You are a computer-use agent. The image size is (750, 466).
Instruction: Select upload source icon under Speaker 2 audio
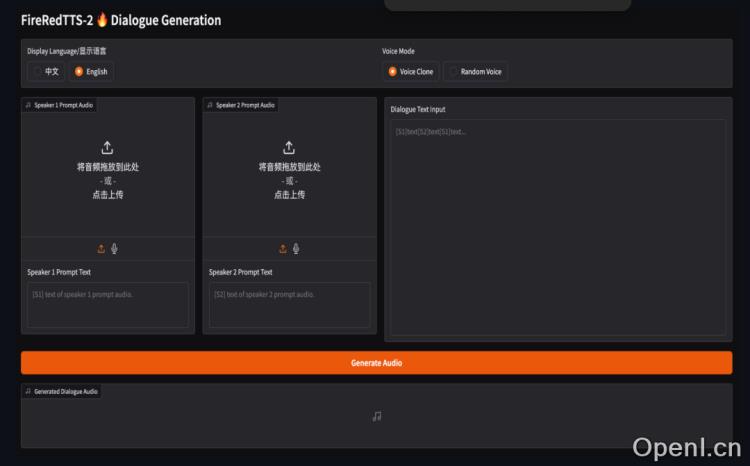pos(283,249)
